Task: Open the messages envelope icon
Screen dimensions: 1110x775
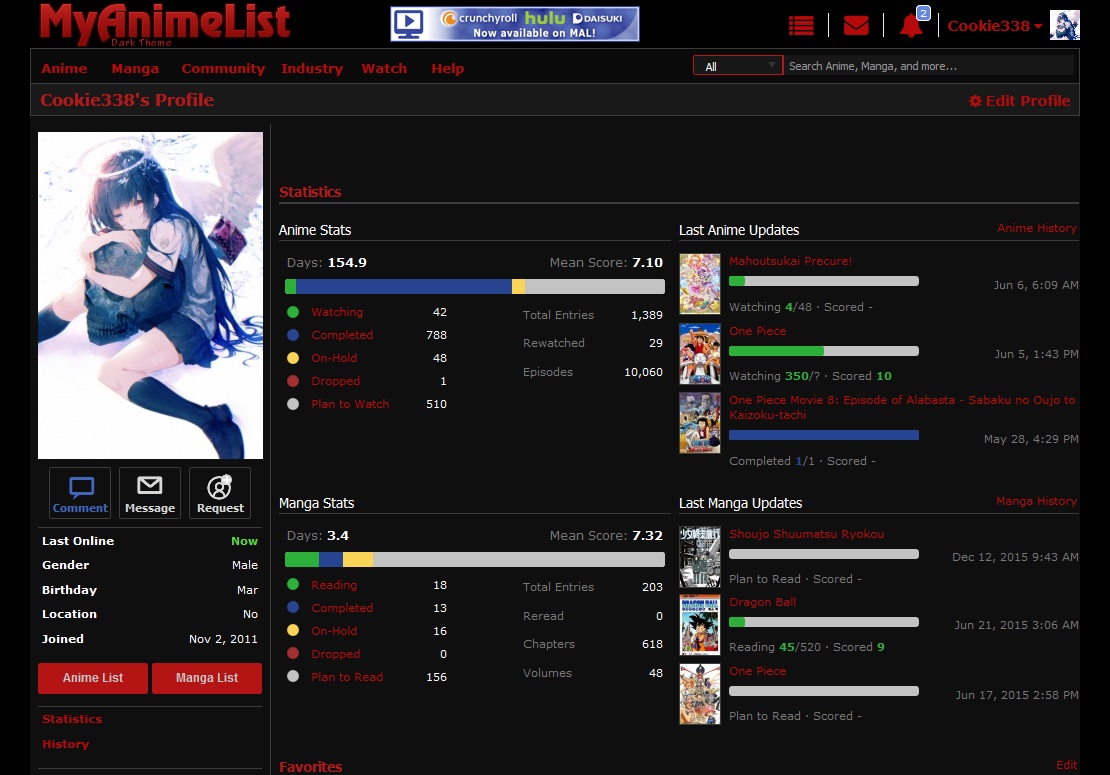Action: point(856,24)
